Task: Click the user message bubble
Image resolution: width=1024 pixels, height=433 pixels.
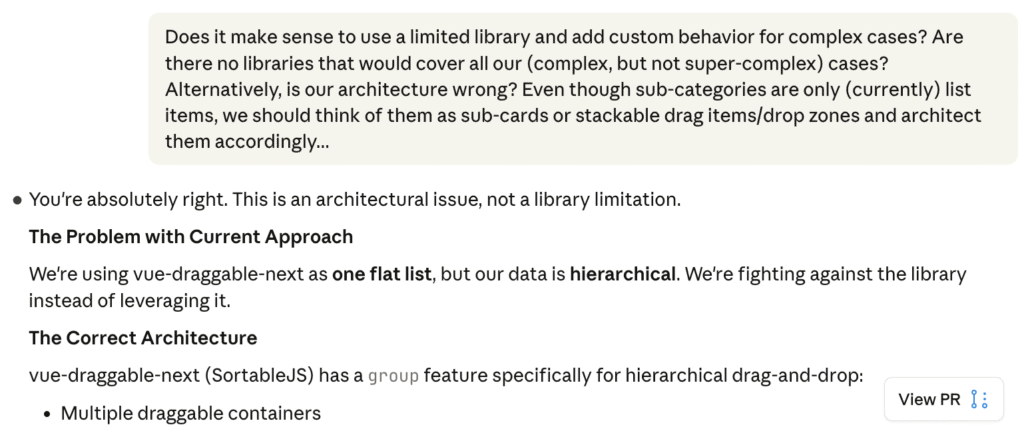Action: click(582, 88)
